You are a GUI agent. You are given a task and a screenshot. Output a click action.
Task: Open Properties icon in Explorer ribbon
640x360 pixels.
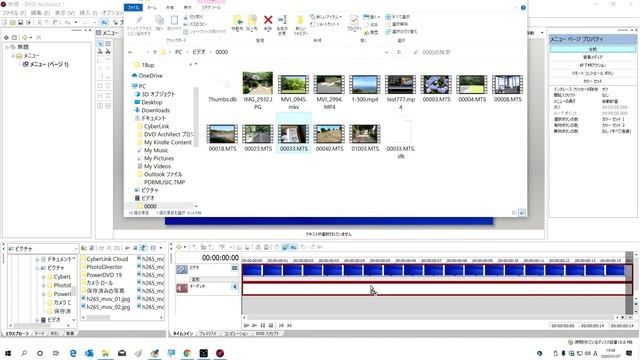(354, 20)
